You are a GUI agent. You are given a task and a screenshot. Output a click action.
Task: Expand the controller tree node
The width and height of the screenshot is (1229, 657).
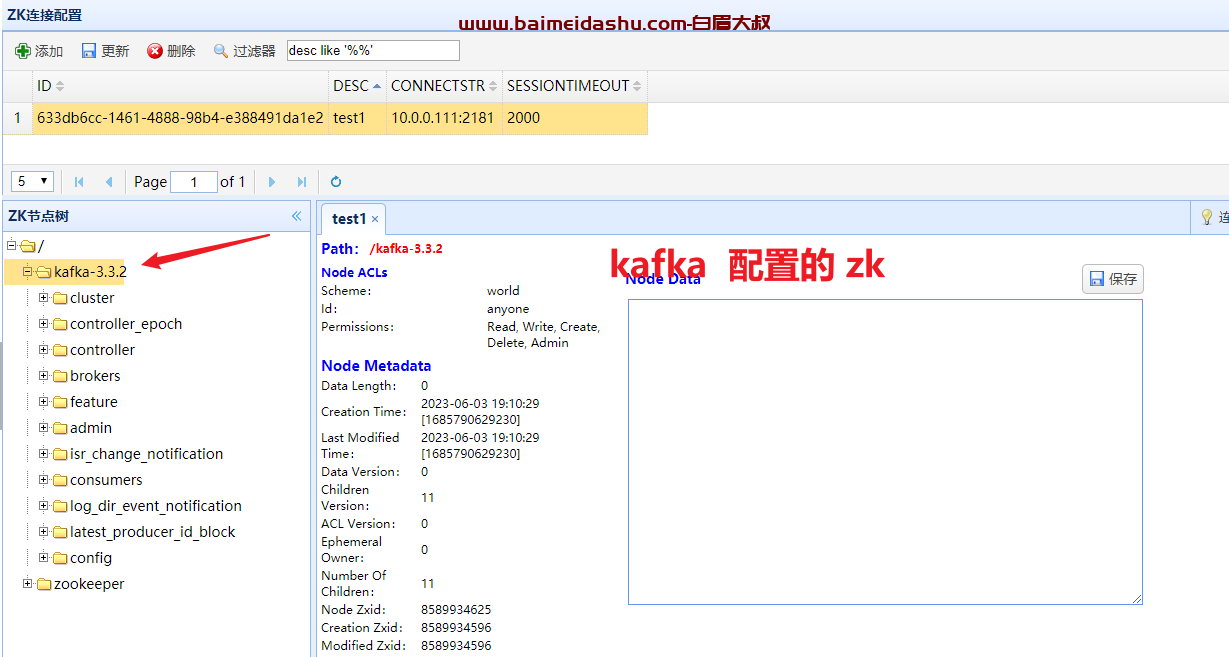pyautogui.click(x=44, y=349)
